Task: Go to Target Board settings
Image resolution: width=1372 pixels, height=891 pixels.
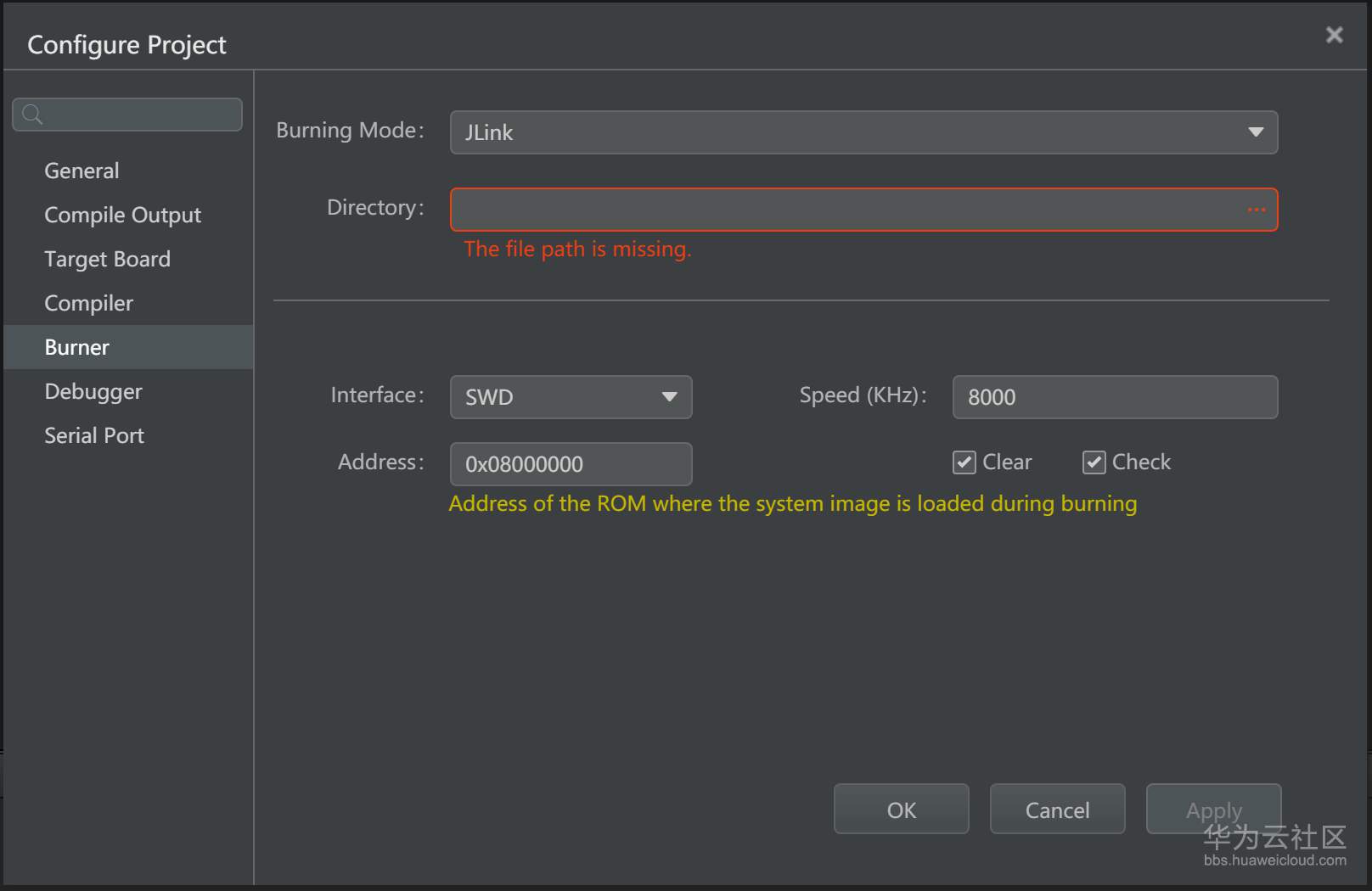Action: coord(107,259)
